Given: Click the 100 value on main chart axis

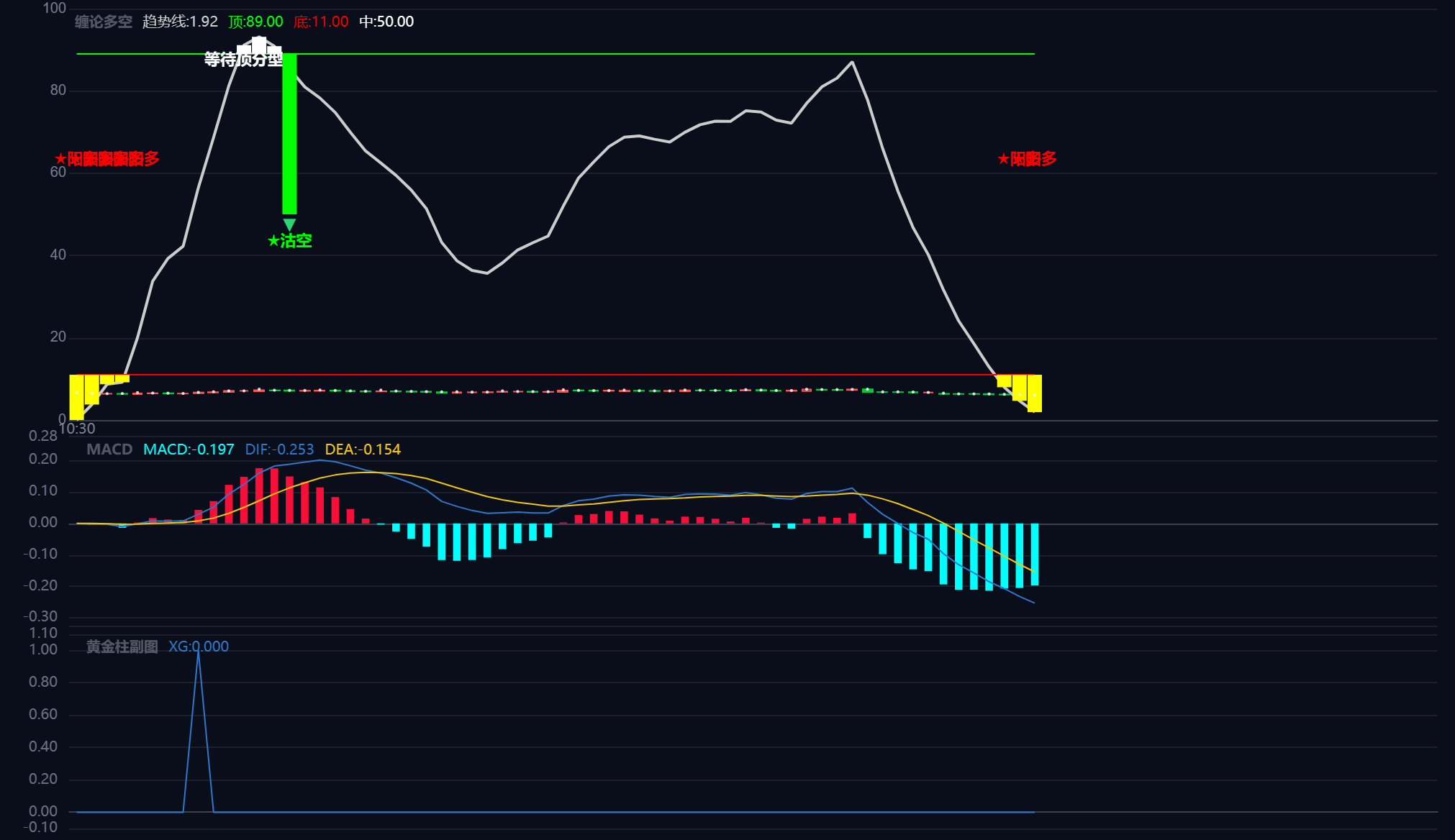Looking at the screenshot, I should (55, 8).
